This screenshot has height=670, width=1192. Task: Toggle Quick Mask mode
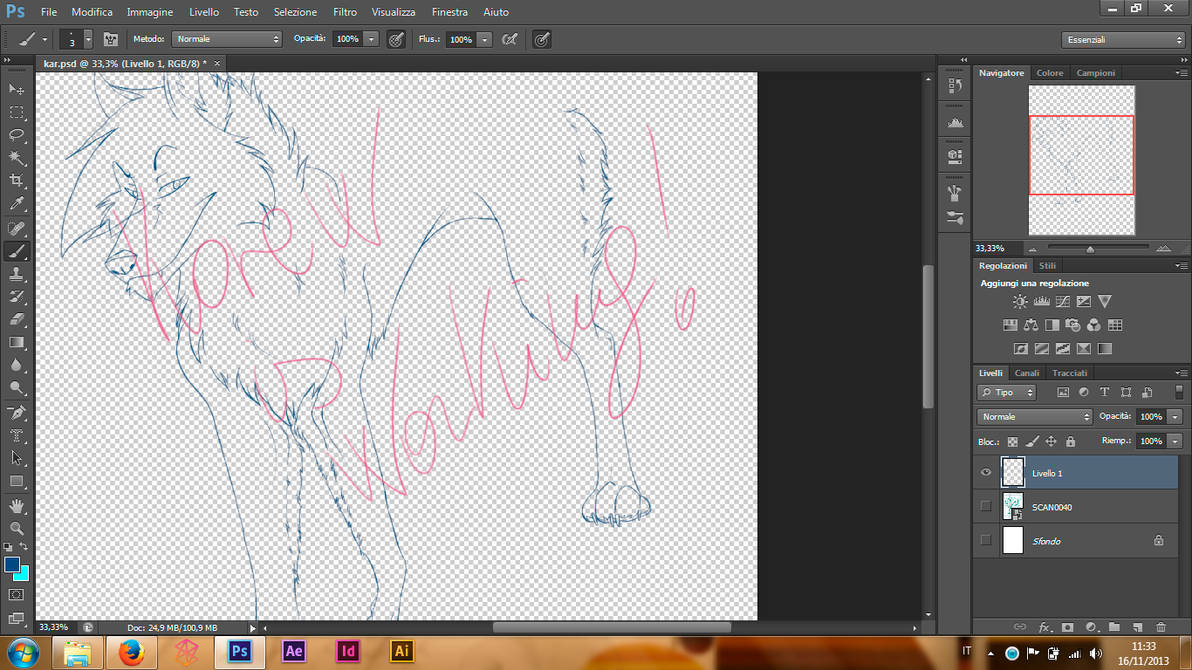17,595
